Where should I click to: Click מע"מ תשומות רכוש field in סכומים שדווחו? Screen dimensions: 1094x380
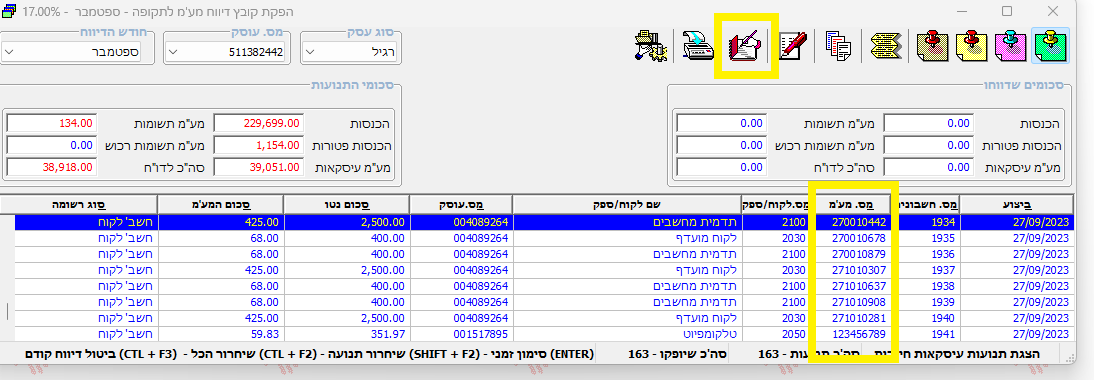(721, 145)
